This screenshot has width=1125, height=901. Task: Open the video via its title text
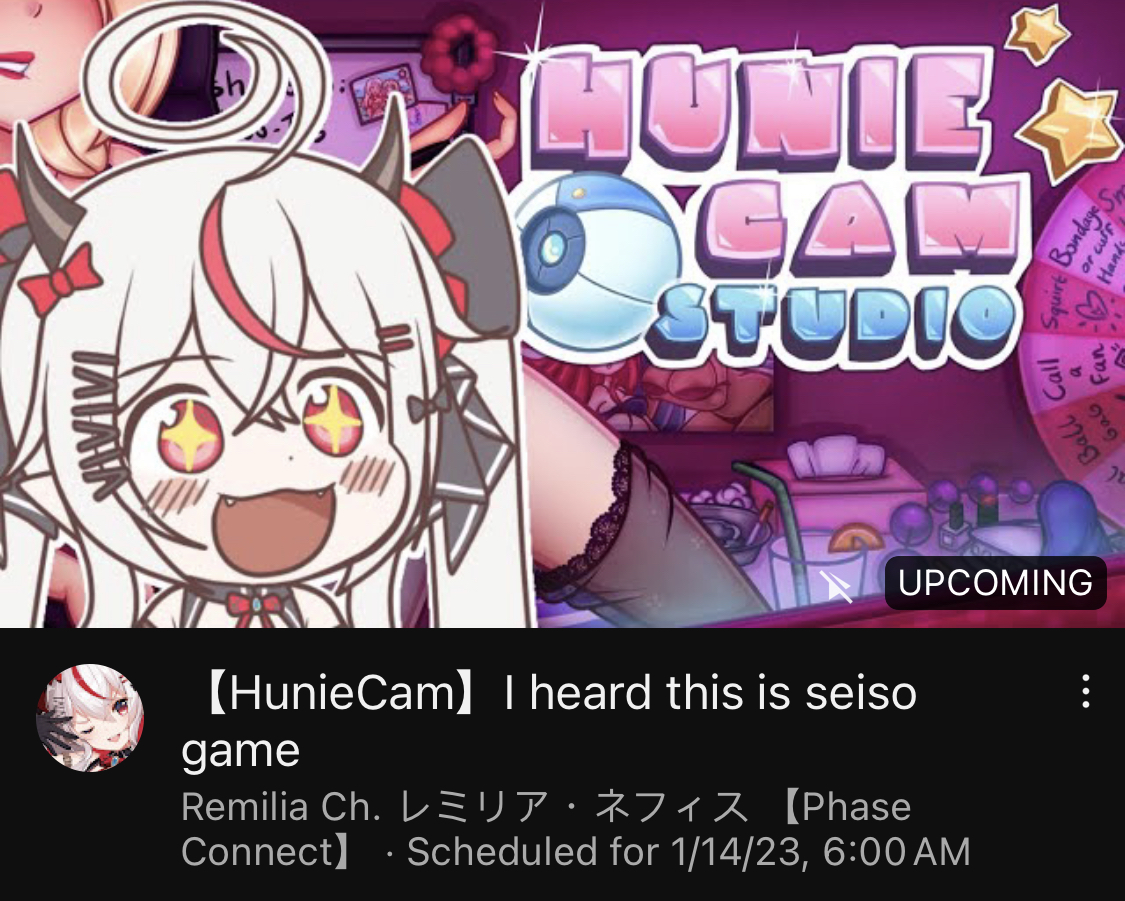coord(550,721)
